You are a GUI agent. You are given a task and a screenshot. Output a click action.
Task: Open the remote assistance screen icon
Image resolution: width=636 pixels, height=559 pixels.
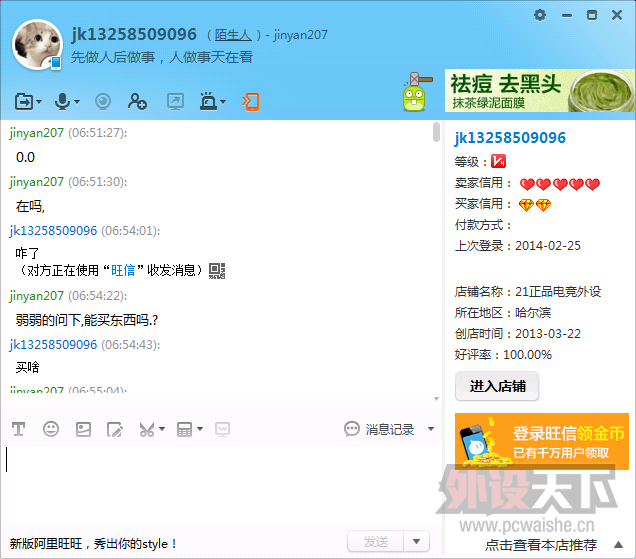(x=175, y=101)
